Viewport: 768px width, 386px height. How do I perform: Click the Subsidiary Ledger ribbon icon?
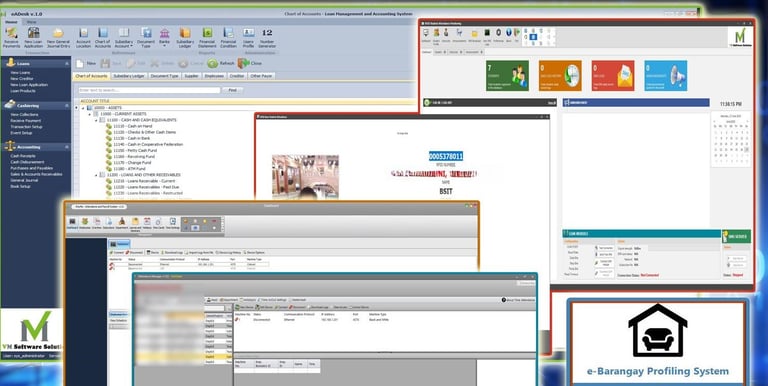pyautogui.click(x=185, y=38)
